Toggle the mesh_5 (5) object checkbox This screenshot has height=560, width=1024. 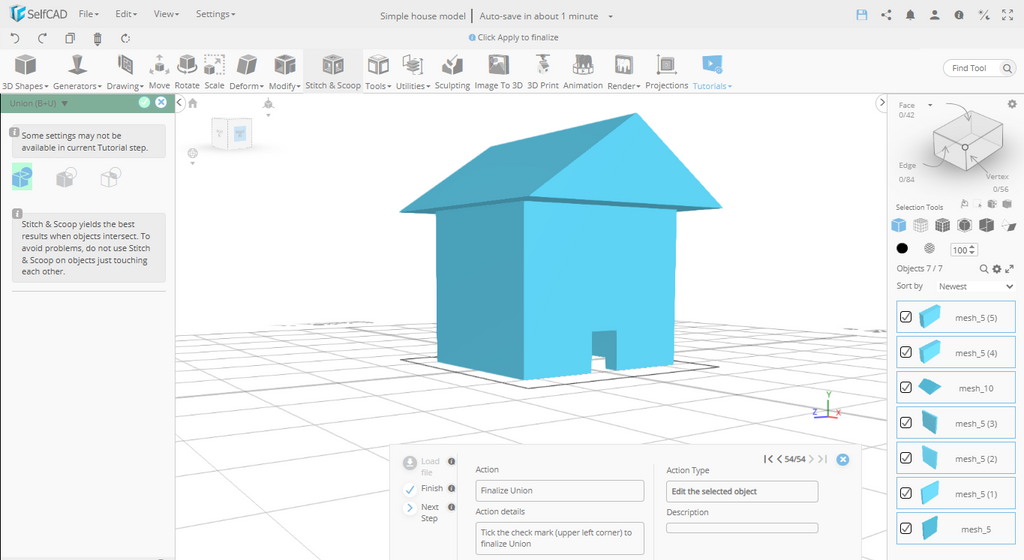click(x=906, y=317)
